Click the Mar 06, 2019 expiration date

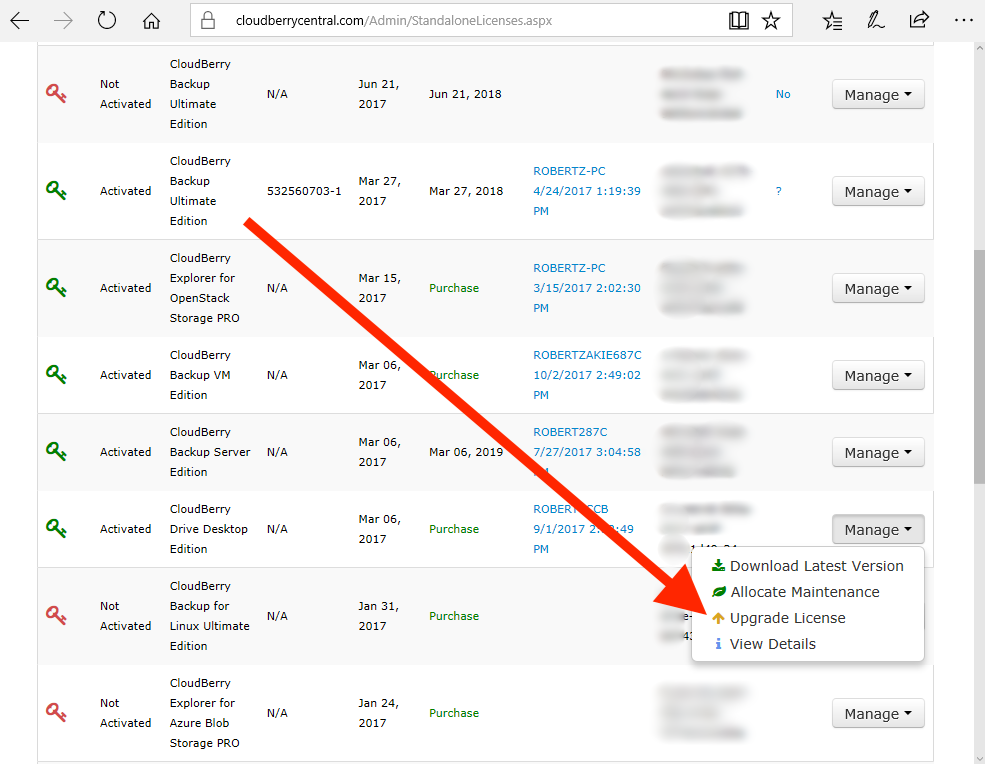pyautogui.click(x=466, y=452)
